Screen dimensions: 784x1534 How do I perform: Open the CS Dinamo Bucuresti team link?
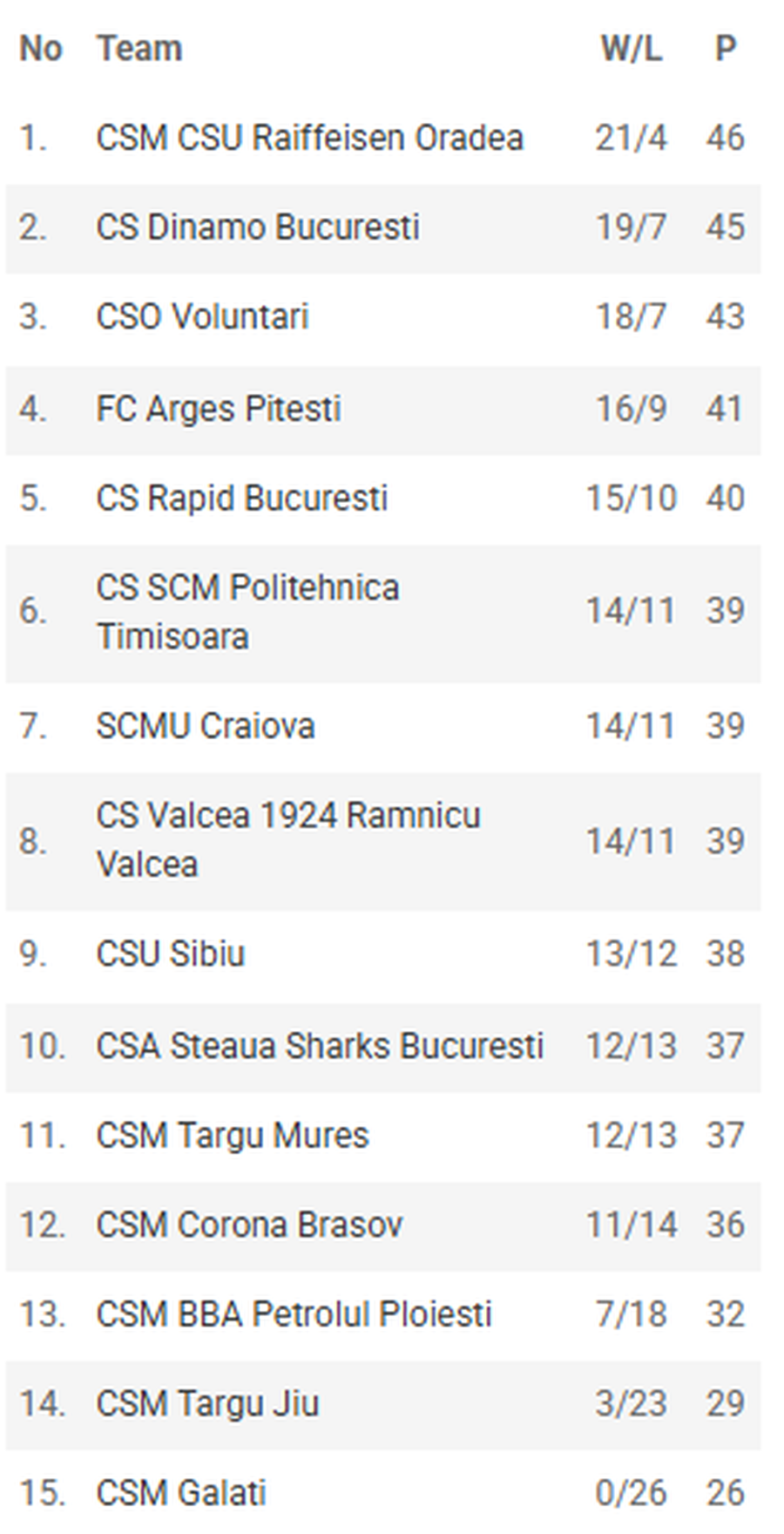pos(257,227)
